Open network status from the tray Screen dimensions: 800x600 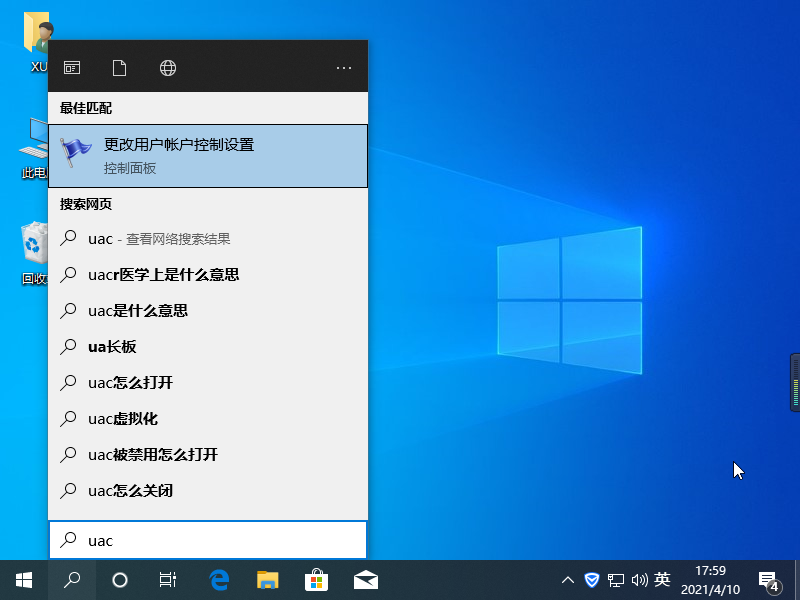617,580
